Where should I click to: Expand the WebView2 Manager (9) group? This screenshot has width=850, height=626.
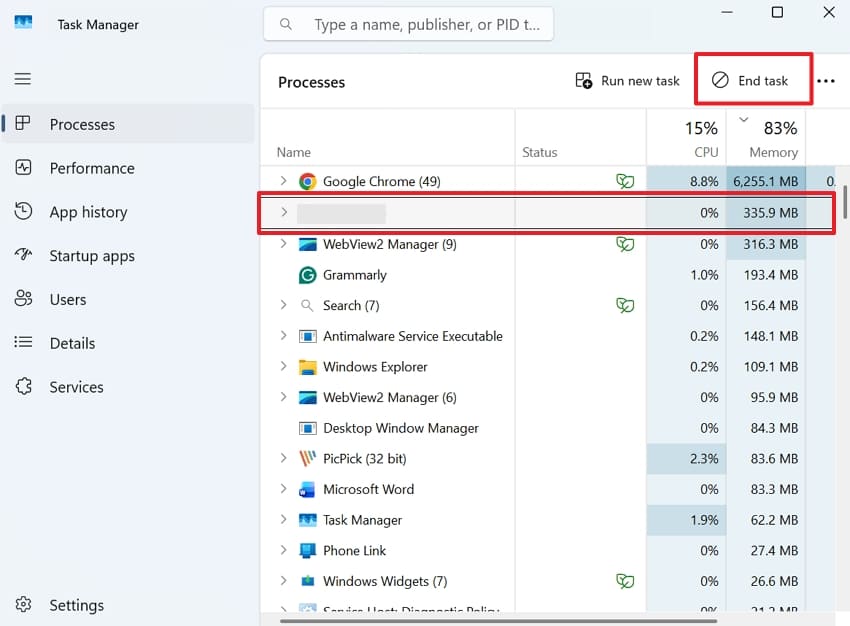[x=284, y=244]
